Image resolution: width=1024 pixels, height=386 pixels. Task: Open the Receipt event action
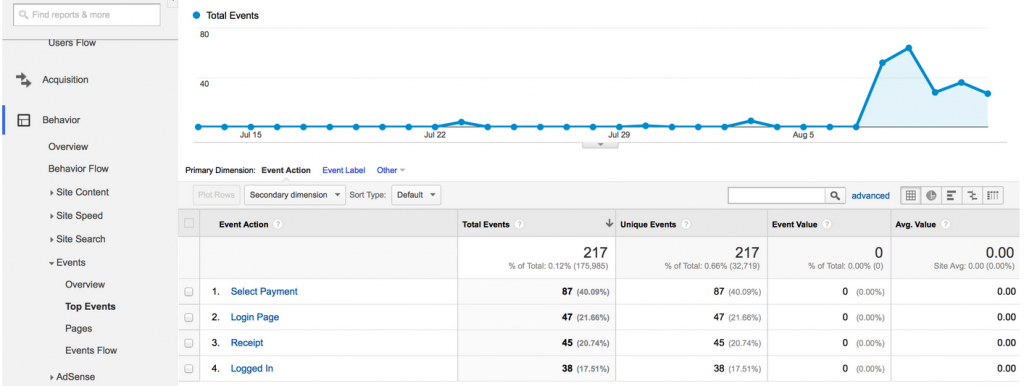pos(247,343)
